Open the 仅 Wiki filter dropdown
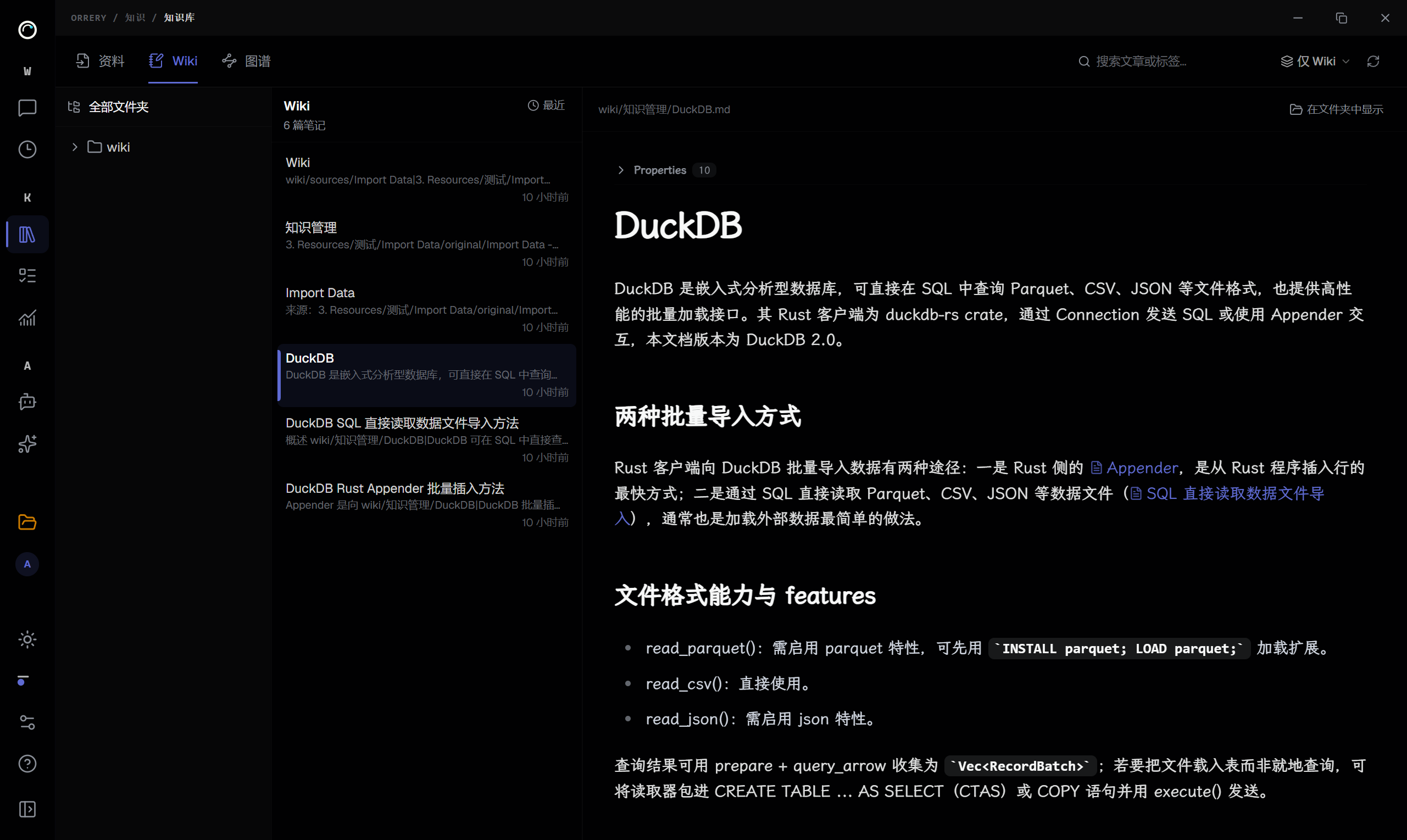 click(x=1315, y=61)
